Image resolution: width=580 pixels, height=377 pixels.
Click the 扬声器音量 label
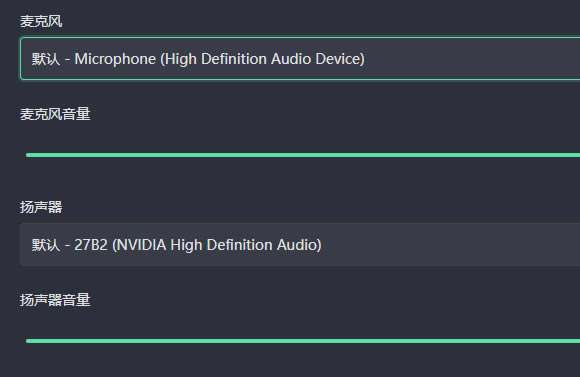pos(55,300)
